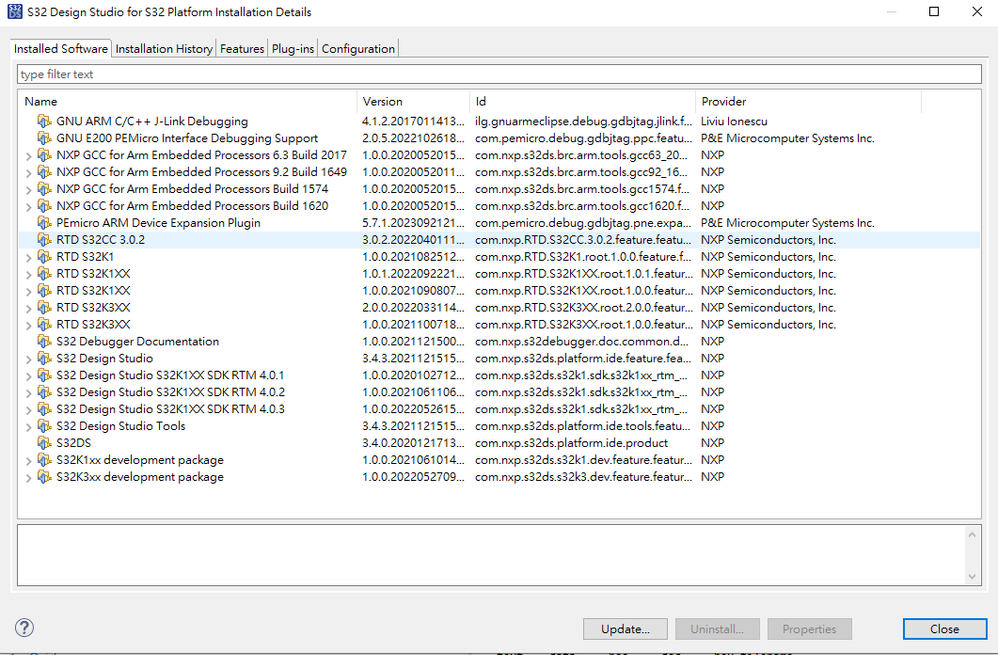Click the icon next to NXP GCC 9.2 Build 1649
The height and width of the screenshot is (655, 998).
[44, 172]
